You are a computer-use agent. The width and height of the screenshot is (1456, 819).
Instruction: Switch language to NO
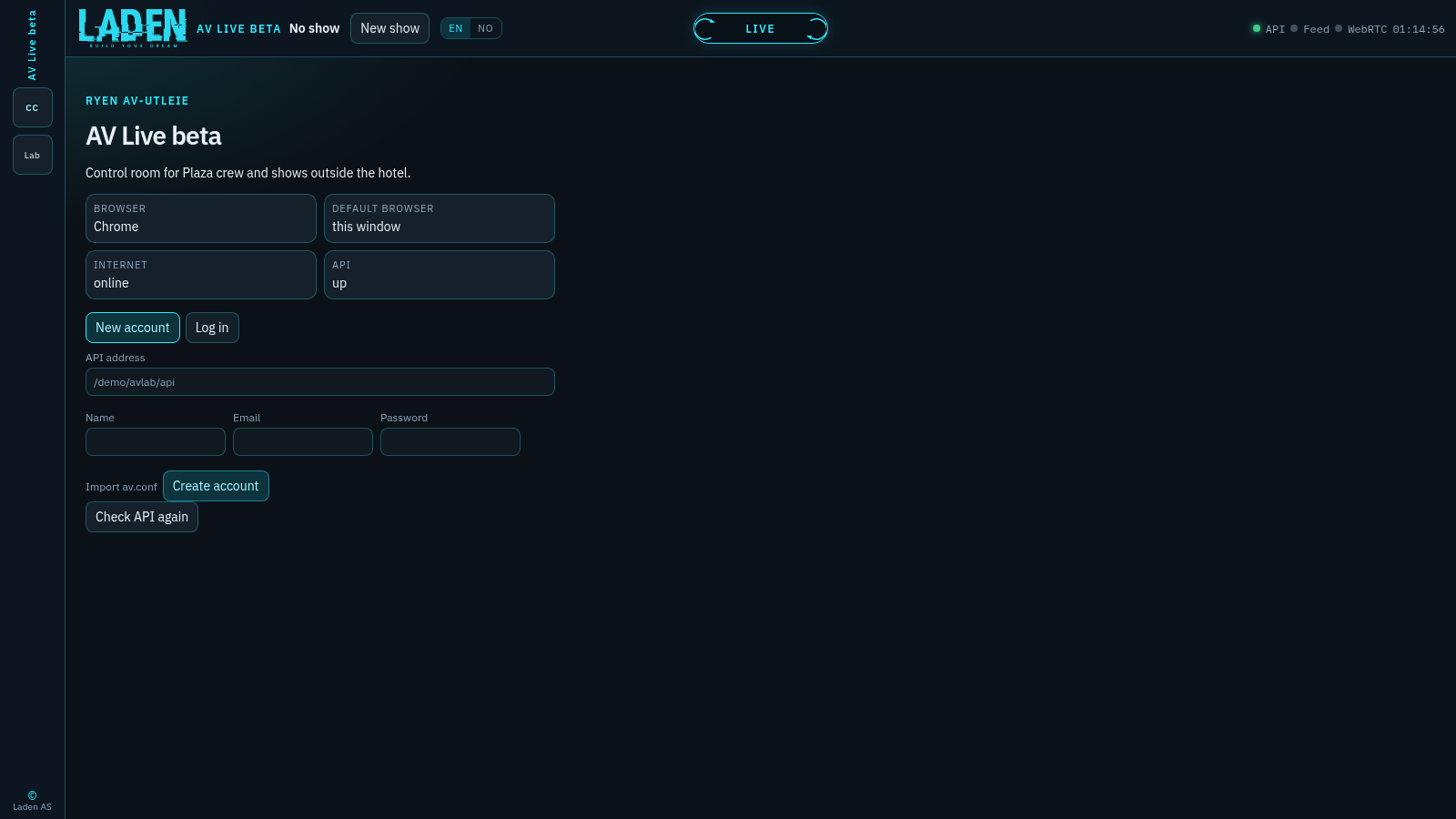coord(486,28)
